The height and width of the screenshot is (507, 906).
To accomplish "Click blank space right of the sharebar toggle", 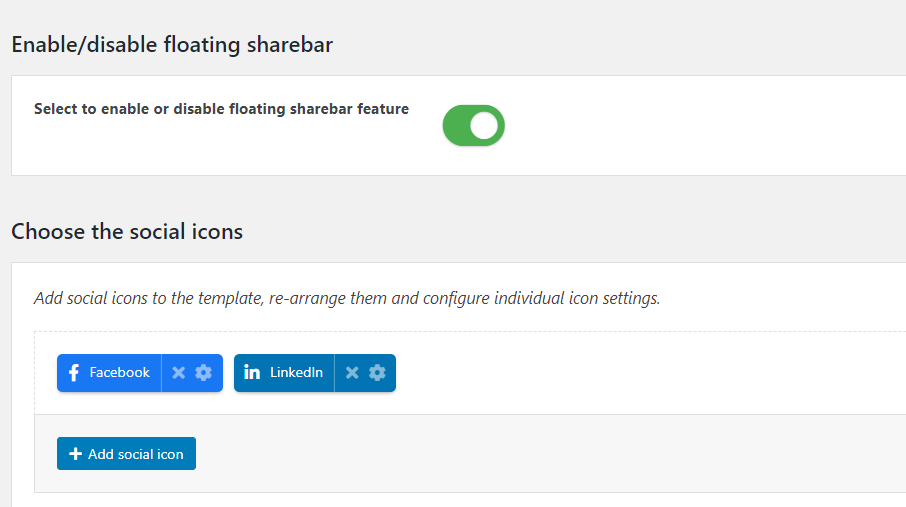I will (x=700, y=126).
